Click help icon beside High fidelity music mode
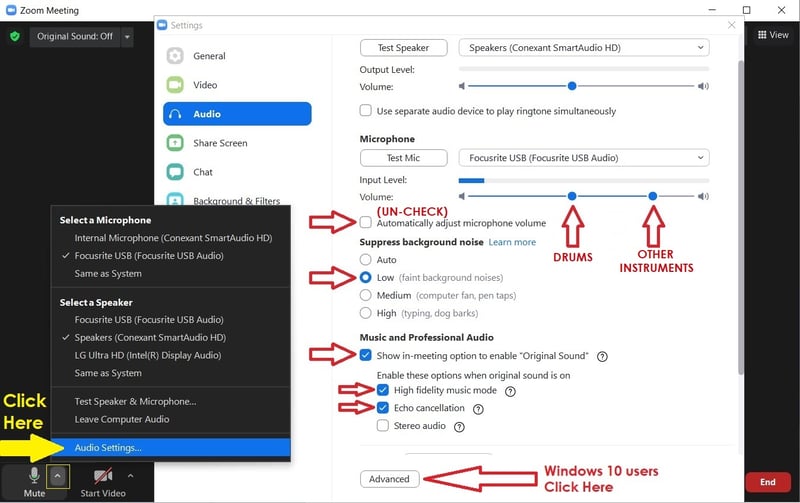Viewport: 800px width, 503px height. [x=510, y=391]
